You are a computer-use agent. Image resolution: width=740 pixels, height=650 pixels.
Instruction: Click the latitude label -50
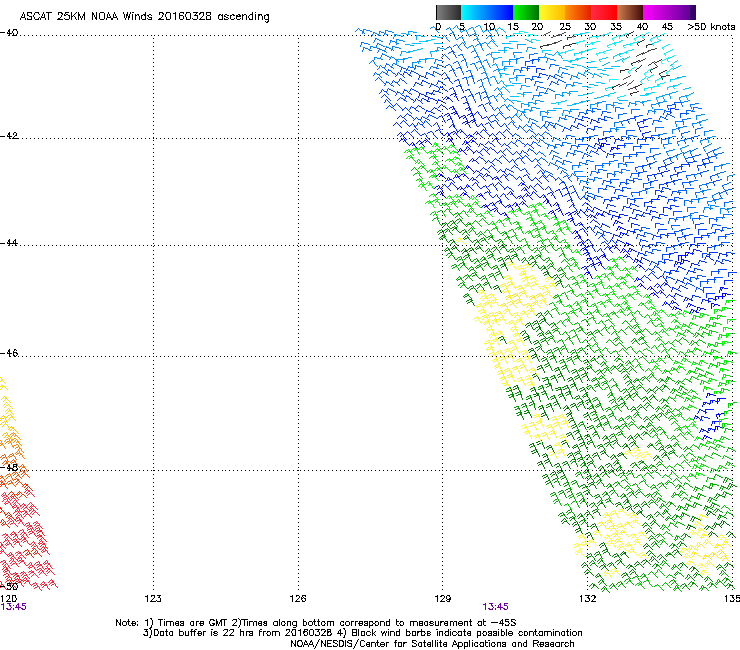coord(9,586)
